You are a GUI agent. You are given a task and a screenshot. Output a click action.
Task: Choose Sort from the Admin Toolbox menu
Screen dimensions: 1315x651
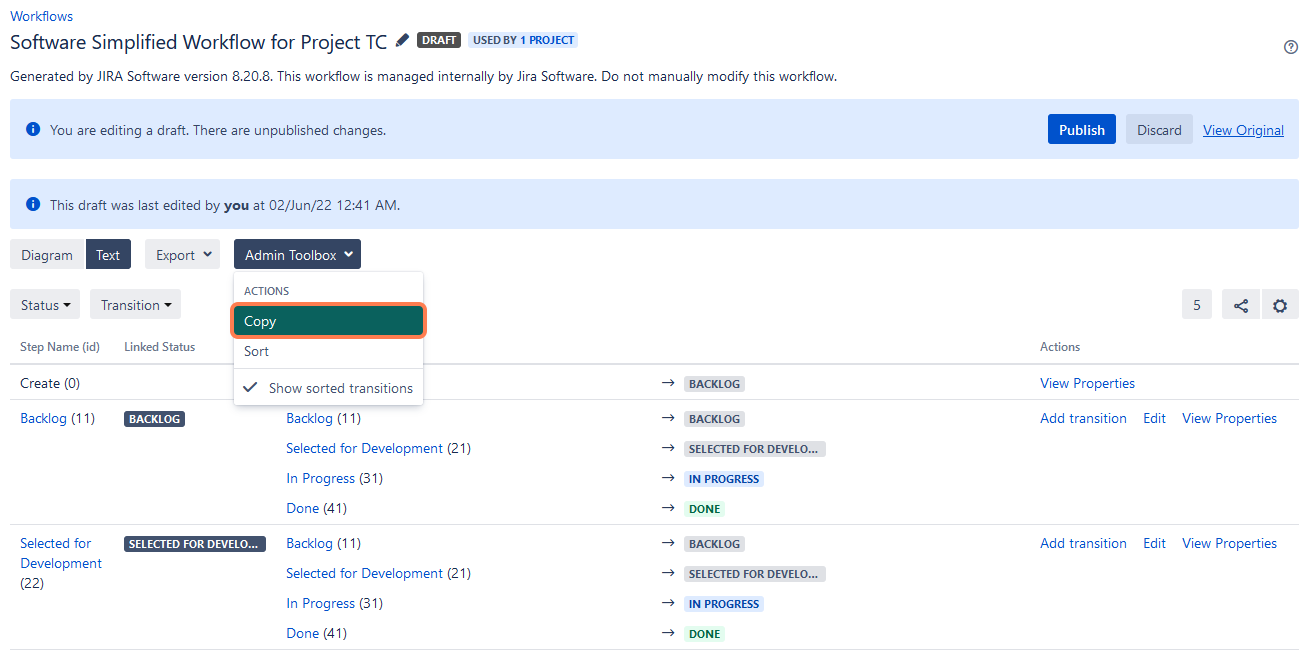[x=256, y=351]
